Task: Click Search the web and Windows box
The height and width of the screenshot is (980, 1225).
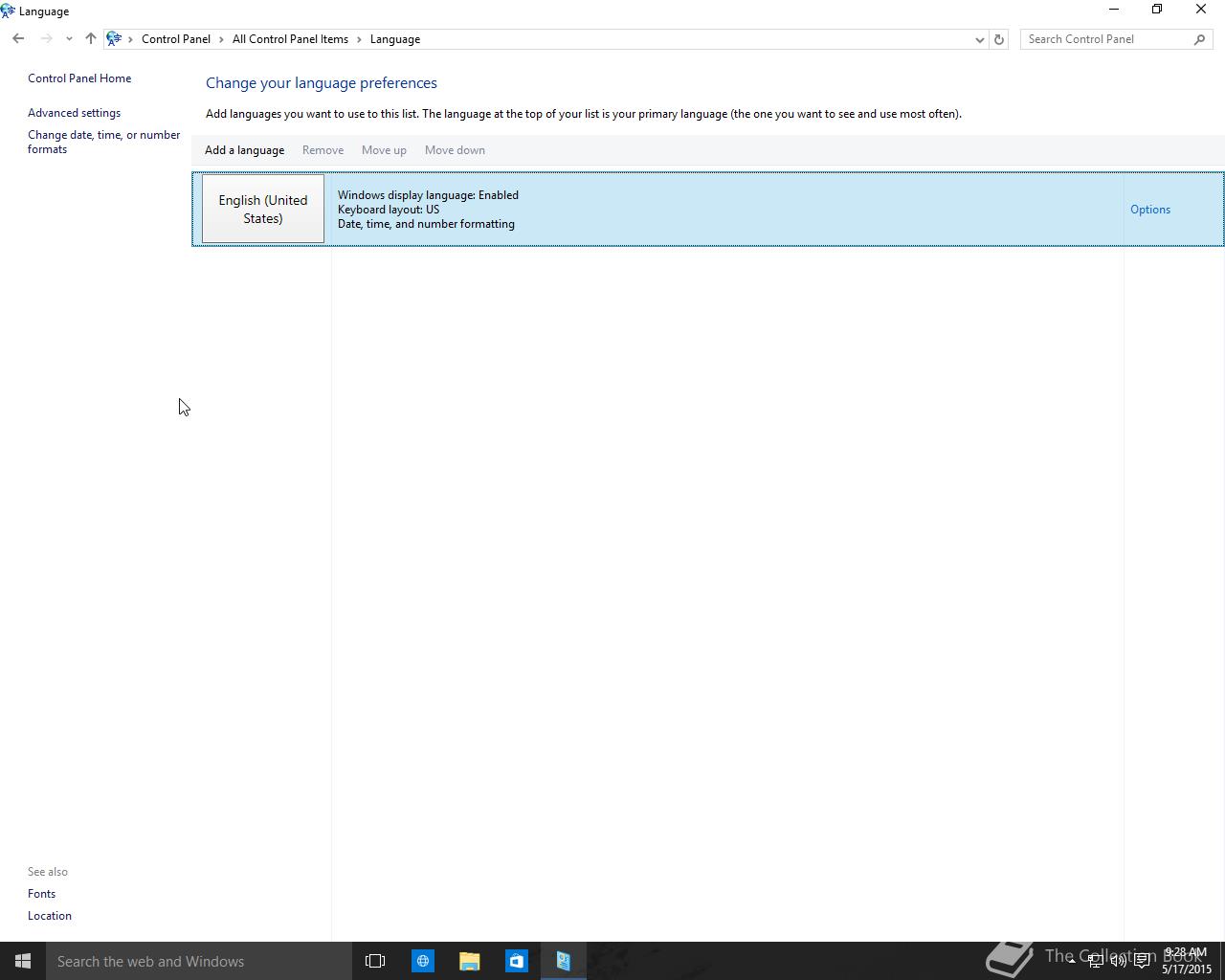Action: pos(199,961)
